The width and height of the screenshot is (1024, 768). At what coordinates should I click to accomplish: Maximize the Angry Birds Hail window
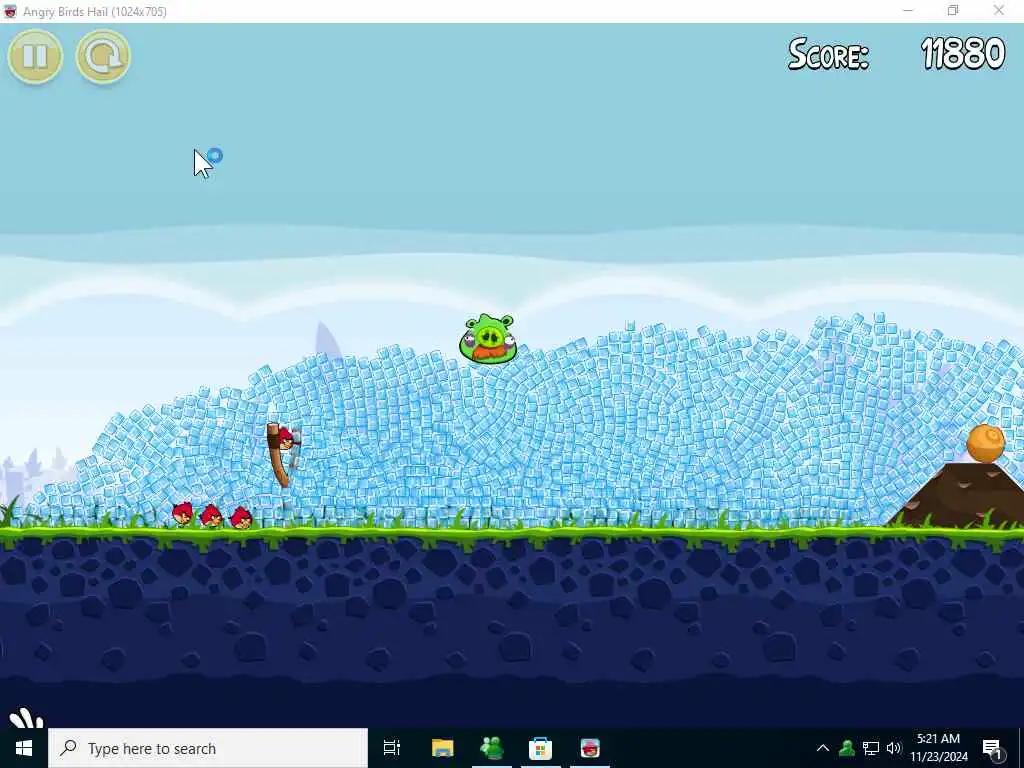(x=953, y=10)
